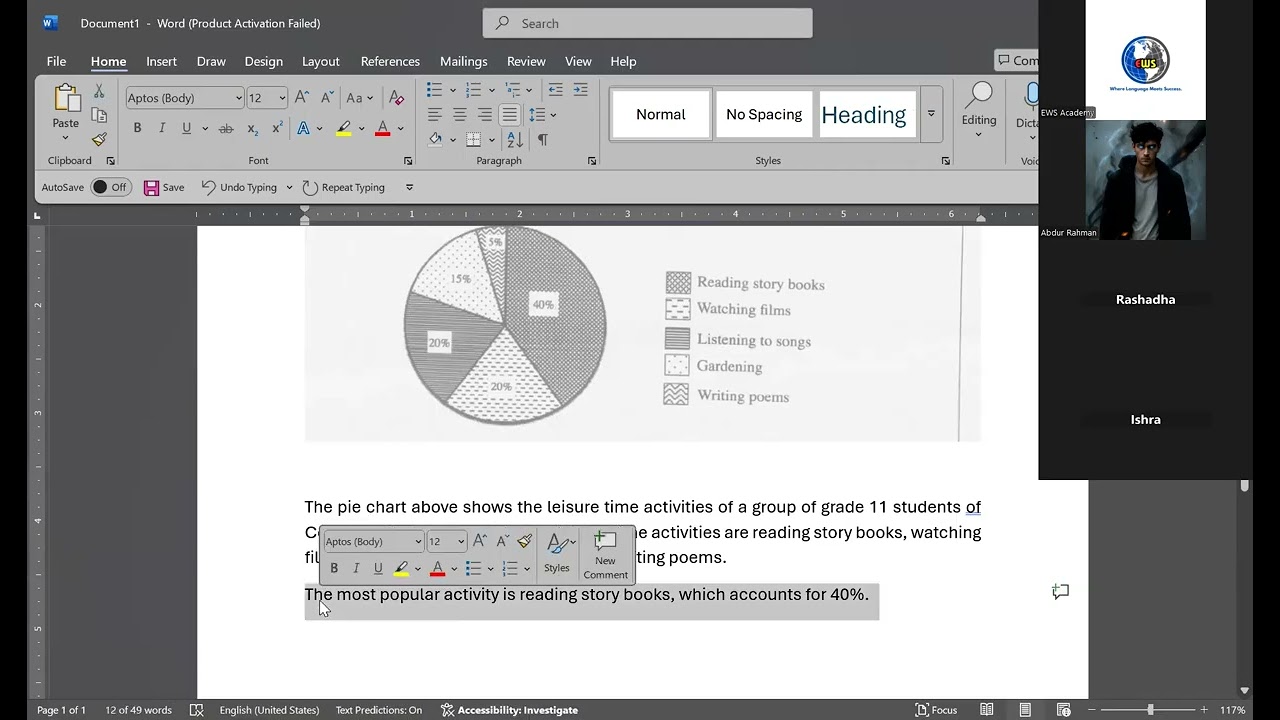Click the Search box in the title bar
Viewport: 1280px width, 720px height.
647,23
